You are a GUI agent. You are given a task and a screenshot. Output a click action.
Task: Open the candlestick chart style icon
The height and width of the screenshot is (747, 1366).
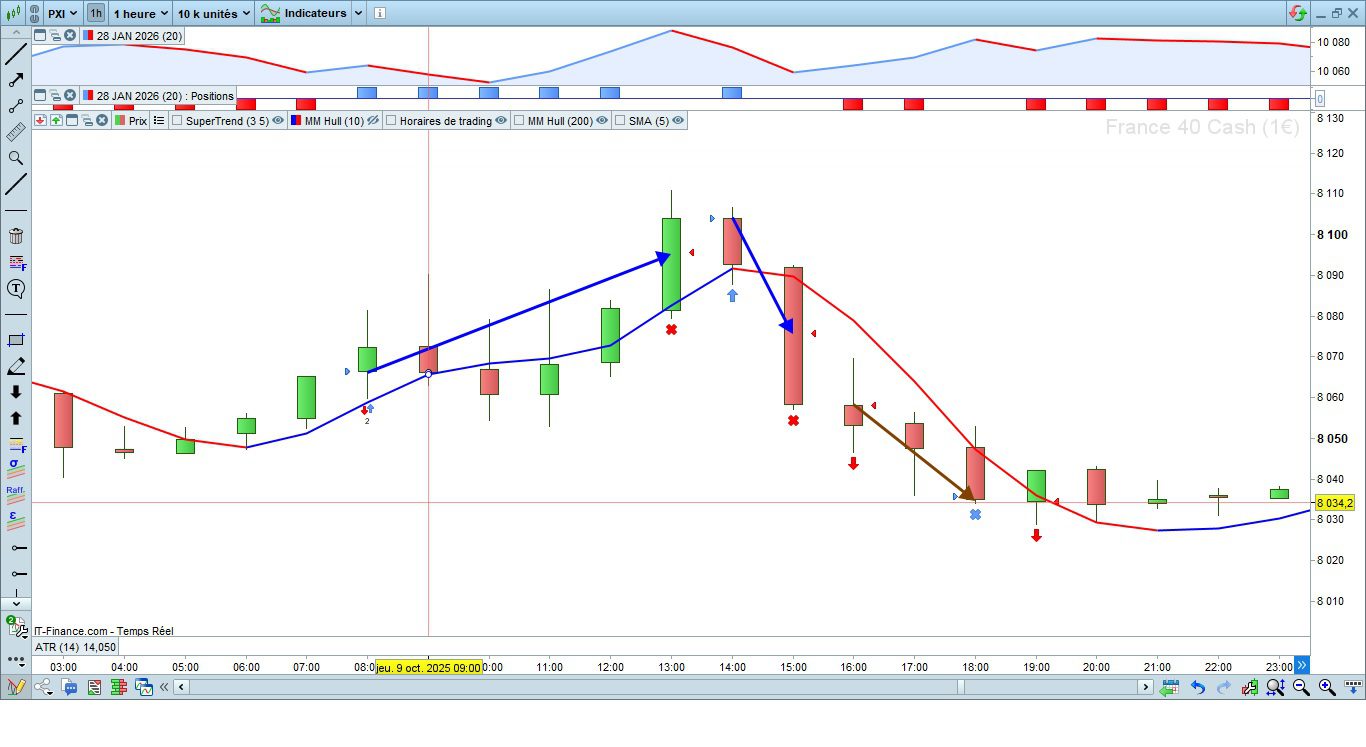[x=16, y=14]
